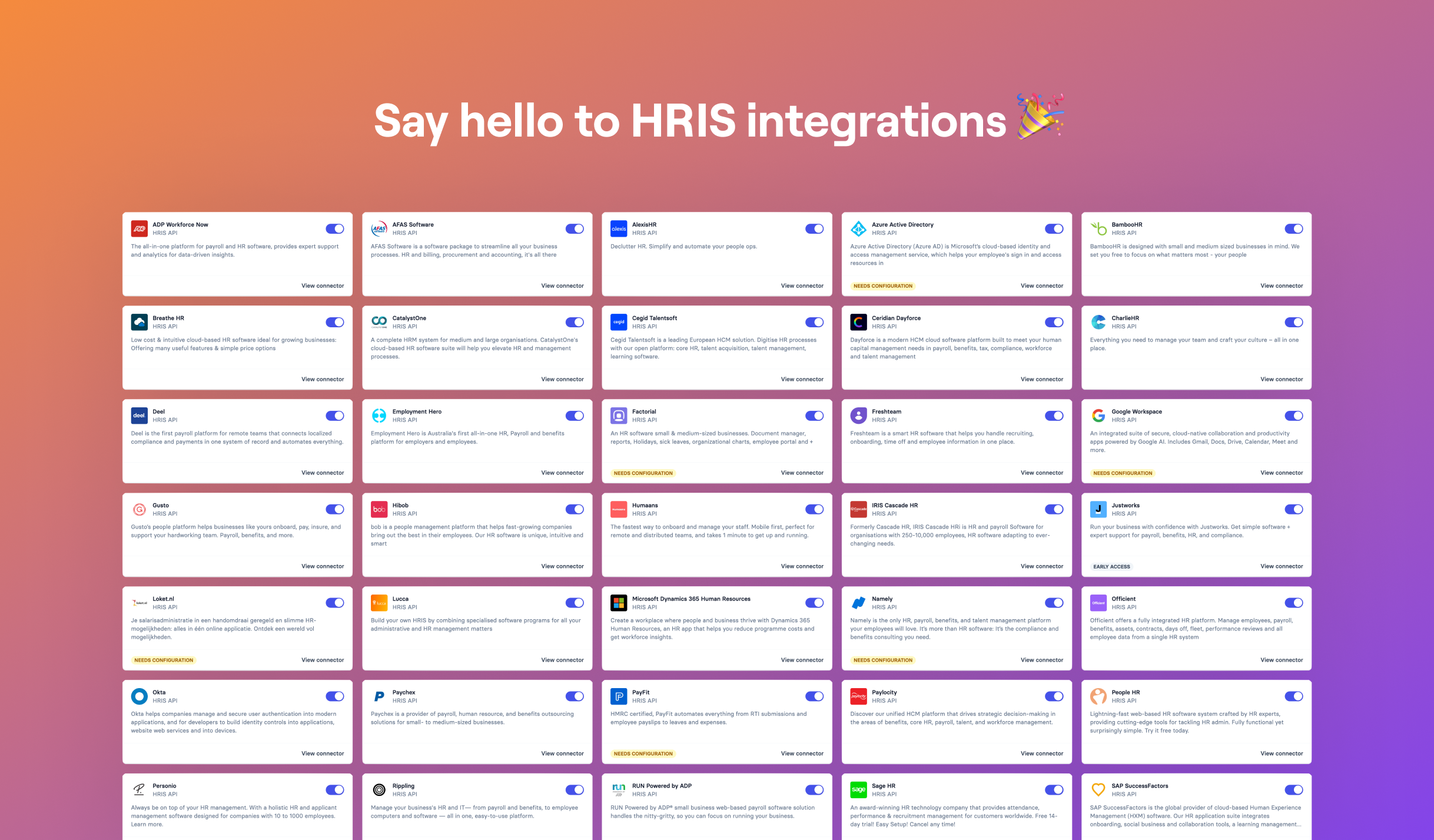This screenshot has width=1434, height=840.
Task: Click the Employment Hero logo icon
Action: (x=379, y=416)
